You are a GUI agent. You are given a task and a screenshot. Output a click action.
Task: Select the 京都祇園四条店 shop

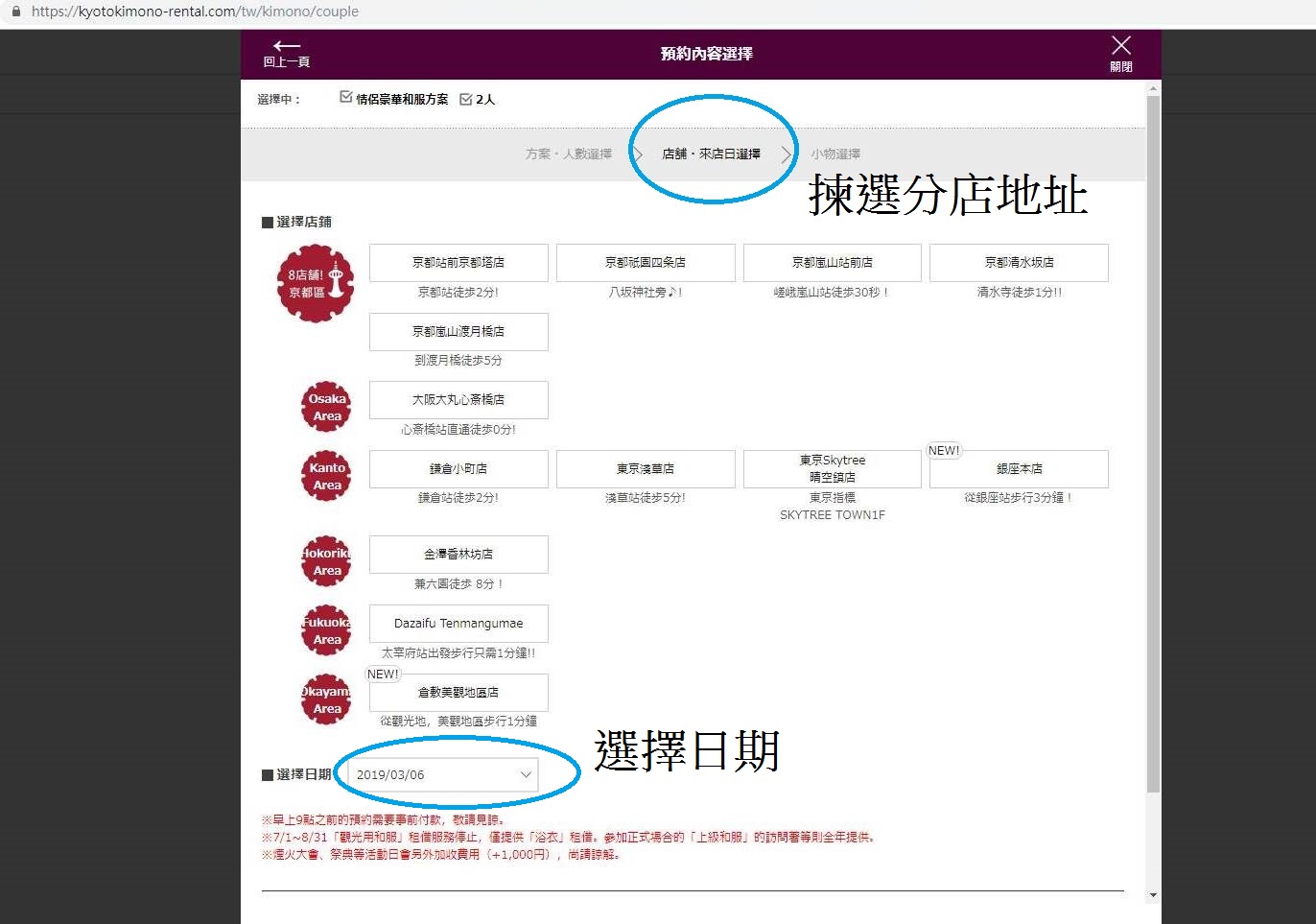(x=646, y=262)
